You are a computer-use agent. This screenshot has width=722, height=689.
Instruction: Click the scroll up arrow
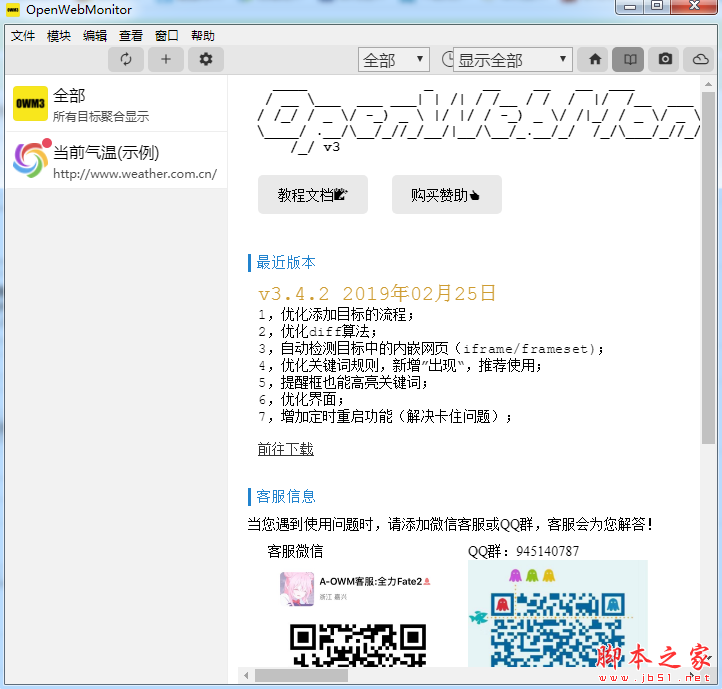708,84
